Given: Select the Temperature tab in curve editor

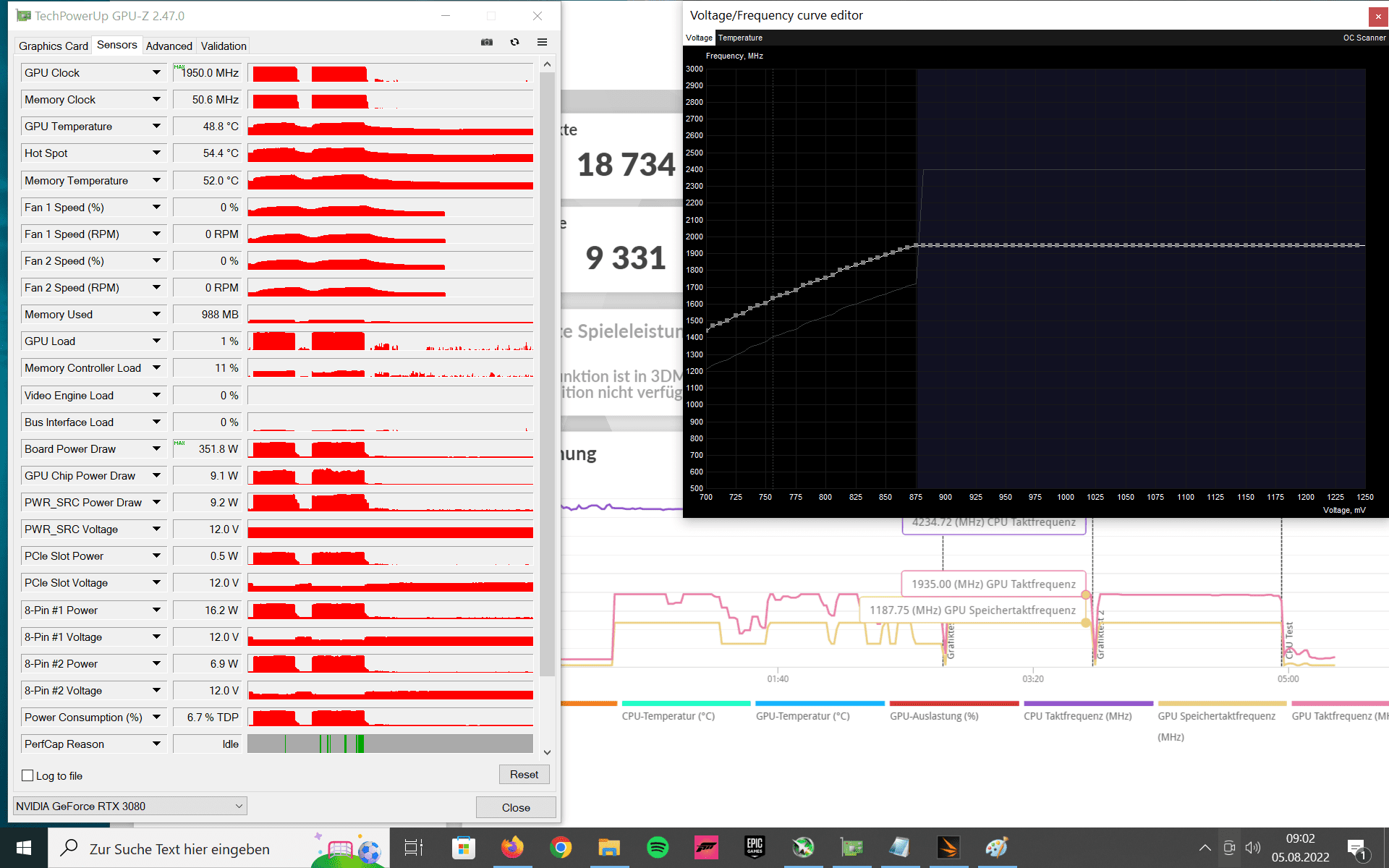Looking at the screenshot, I should click(x=740, y=38).
